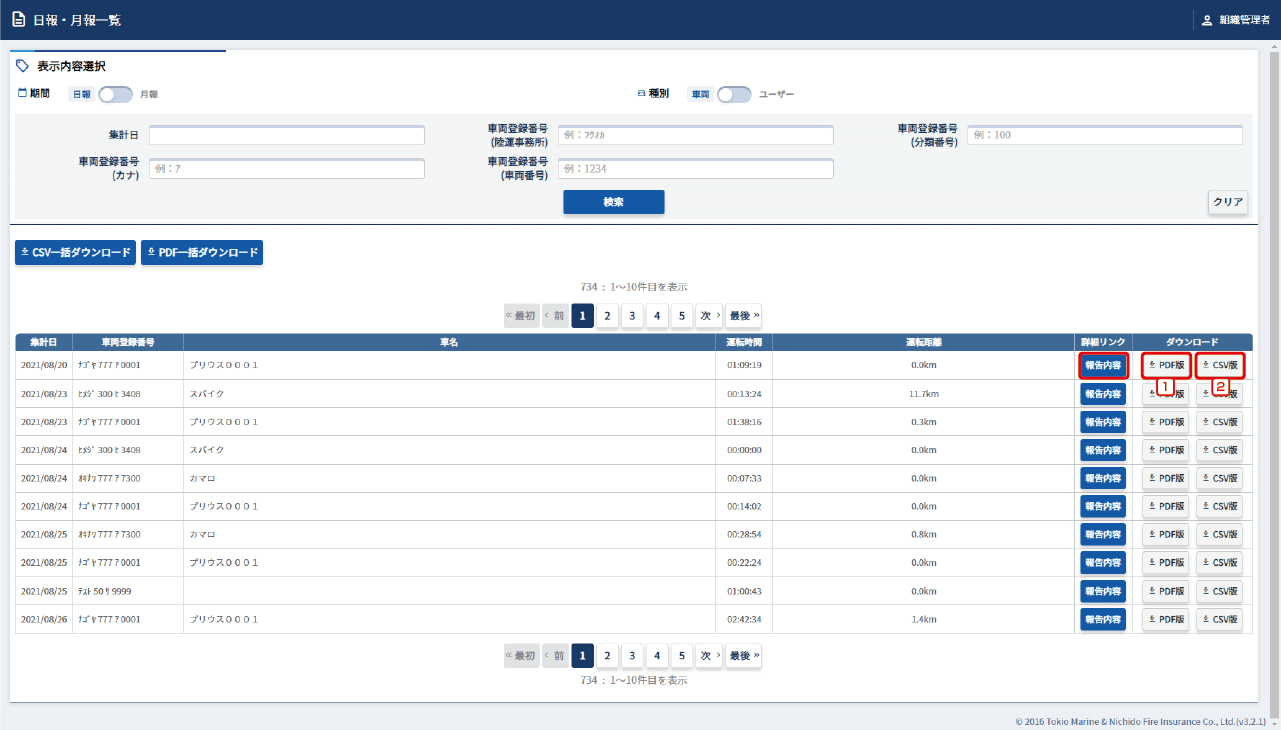Click the vehicle icon next to 種別
This screenshot has height=730, width=1281.
point(642,93)
